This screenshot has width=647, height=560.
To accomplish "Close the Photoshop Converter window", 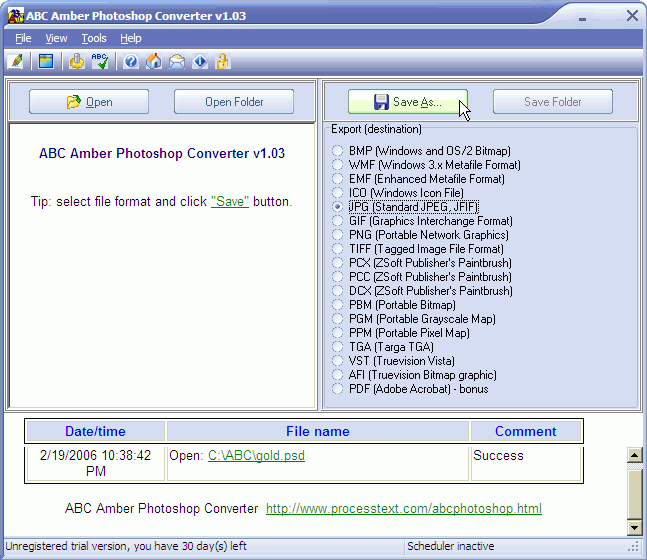I will click(632, 16).
